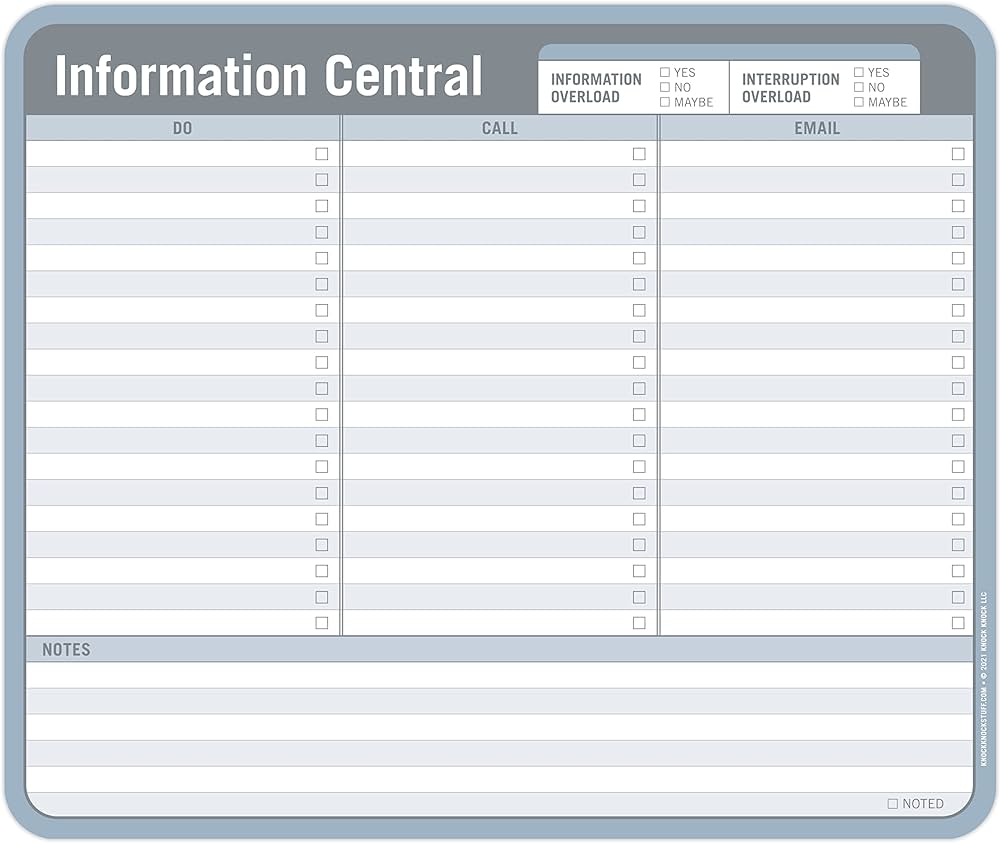Click the CALL column header
Viewport: 1000px width, 843px height.
tap(499, 128)
